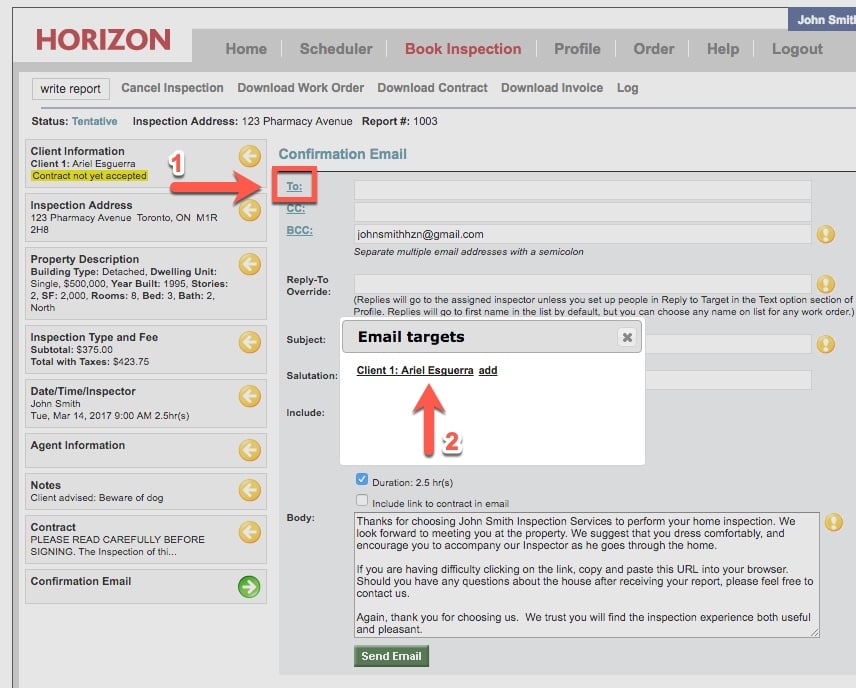Click Download Invoice link
856x688 pixels.
pyautogui.click(x=552, y=88)
